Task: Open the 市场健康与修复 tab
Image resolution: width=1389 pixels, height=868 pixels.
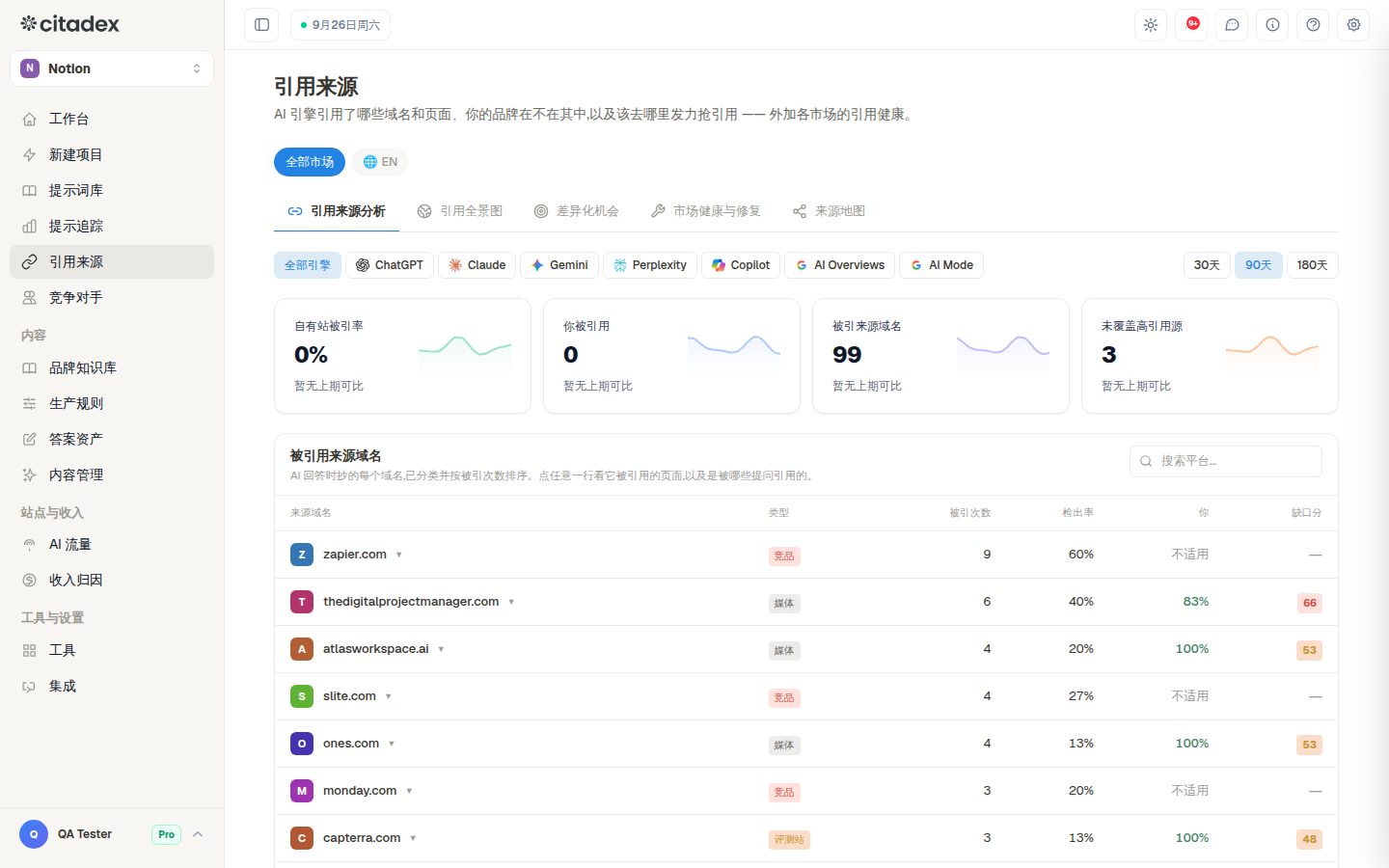Action: click(706, 211)
